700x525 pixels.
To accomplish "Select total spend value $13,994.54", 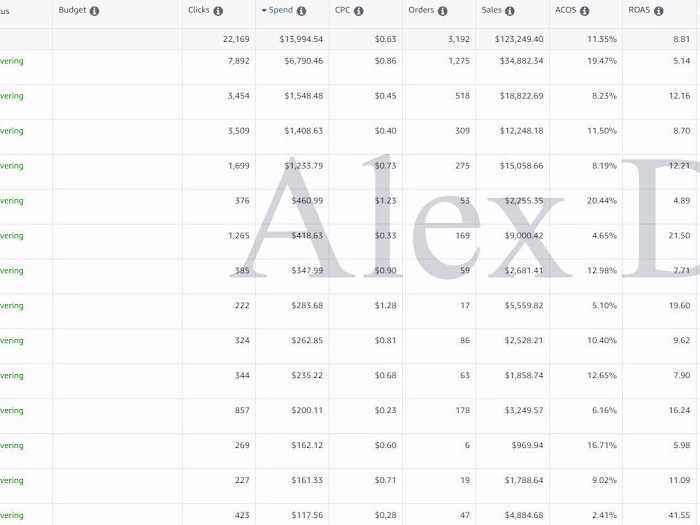I will pos(301,39).
